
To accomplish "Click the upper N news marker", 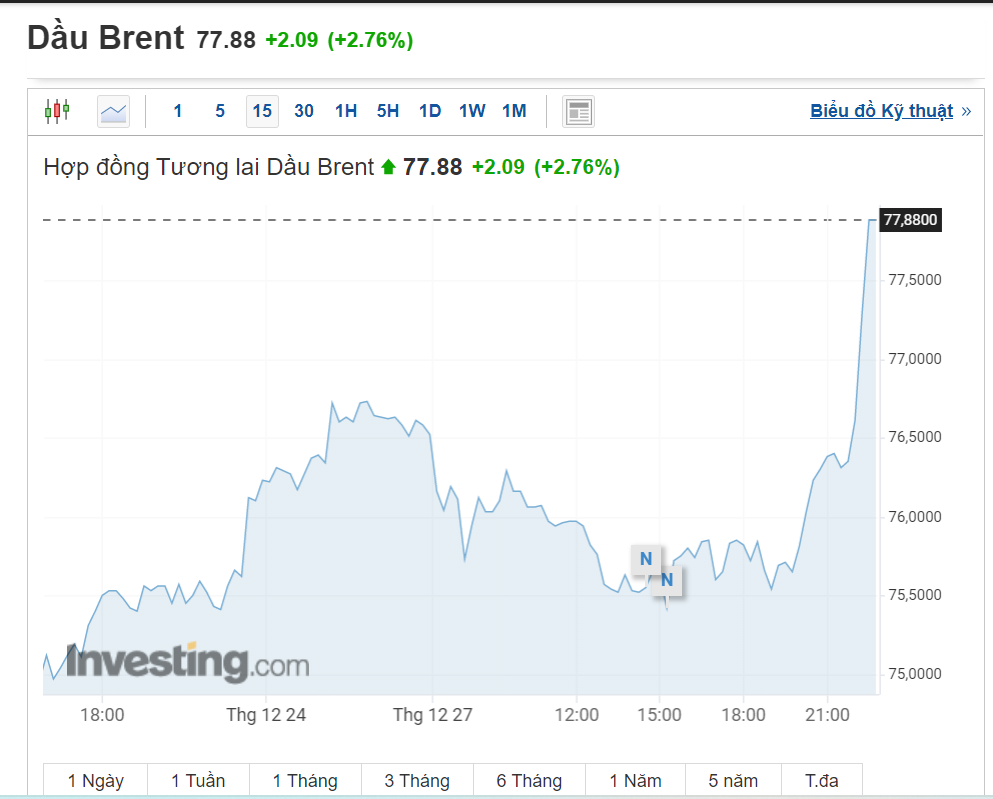I will pyautogui.click(x=646, y=558).
